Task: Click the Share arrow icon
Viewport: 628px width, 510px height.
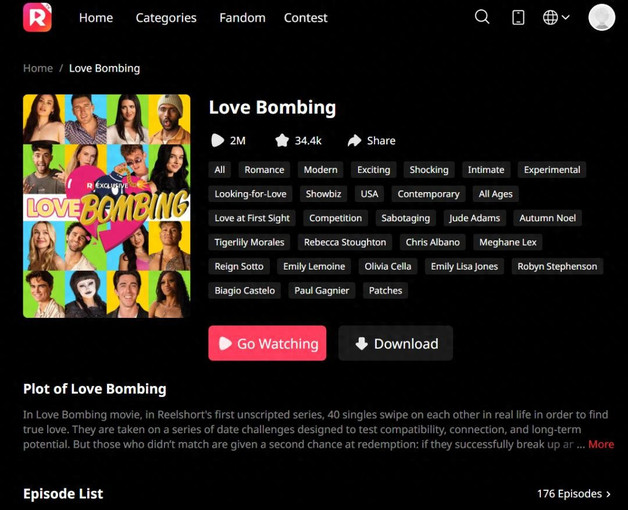Action: [354, 141]
